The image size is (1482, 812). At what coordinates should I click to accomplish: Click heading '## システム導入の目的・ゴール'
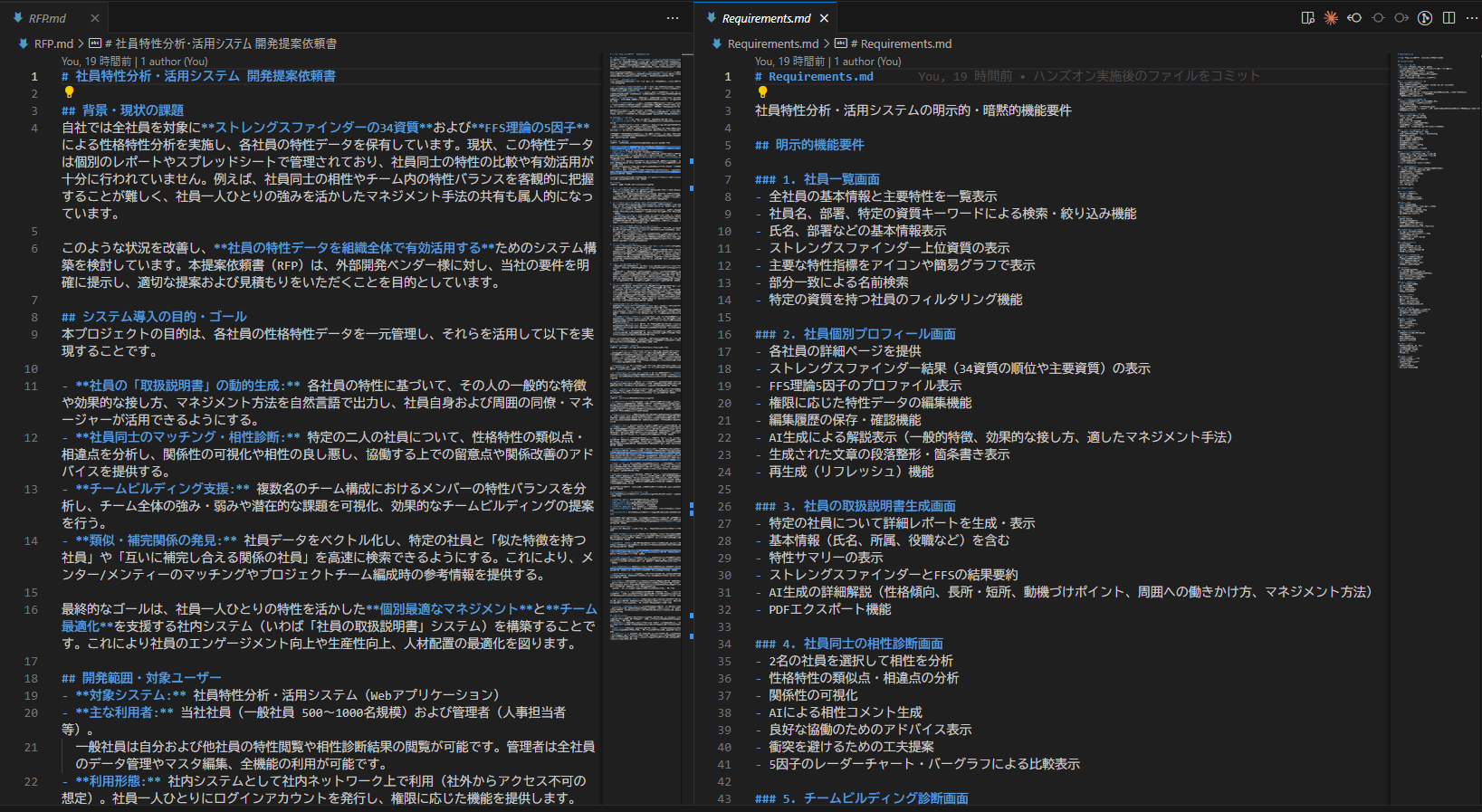pos(154,317)
